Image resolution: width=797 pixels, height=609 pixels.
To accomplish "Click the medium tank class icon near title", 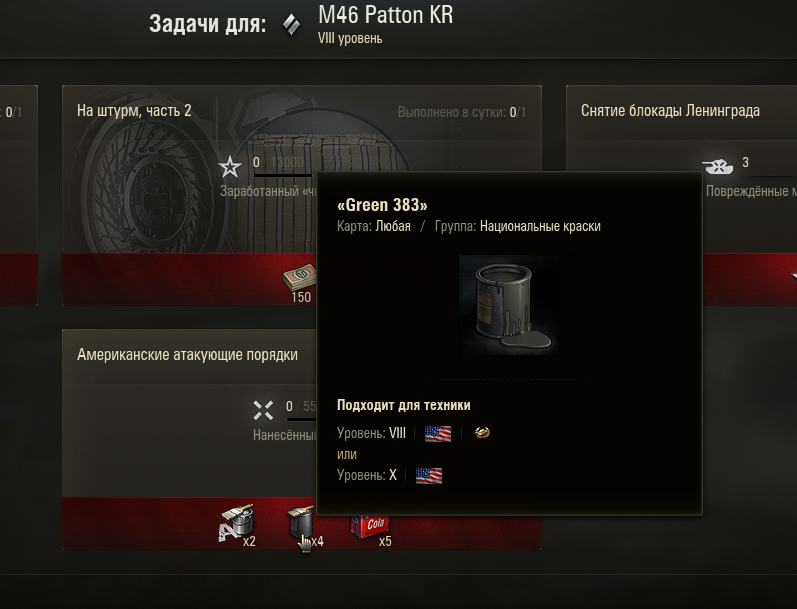I will (291, 25).
